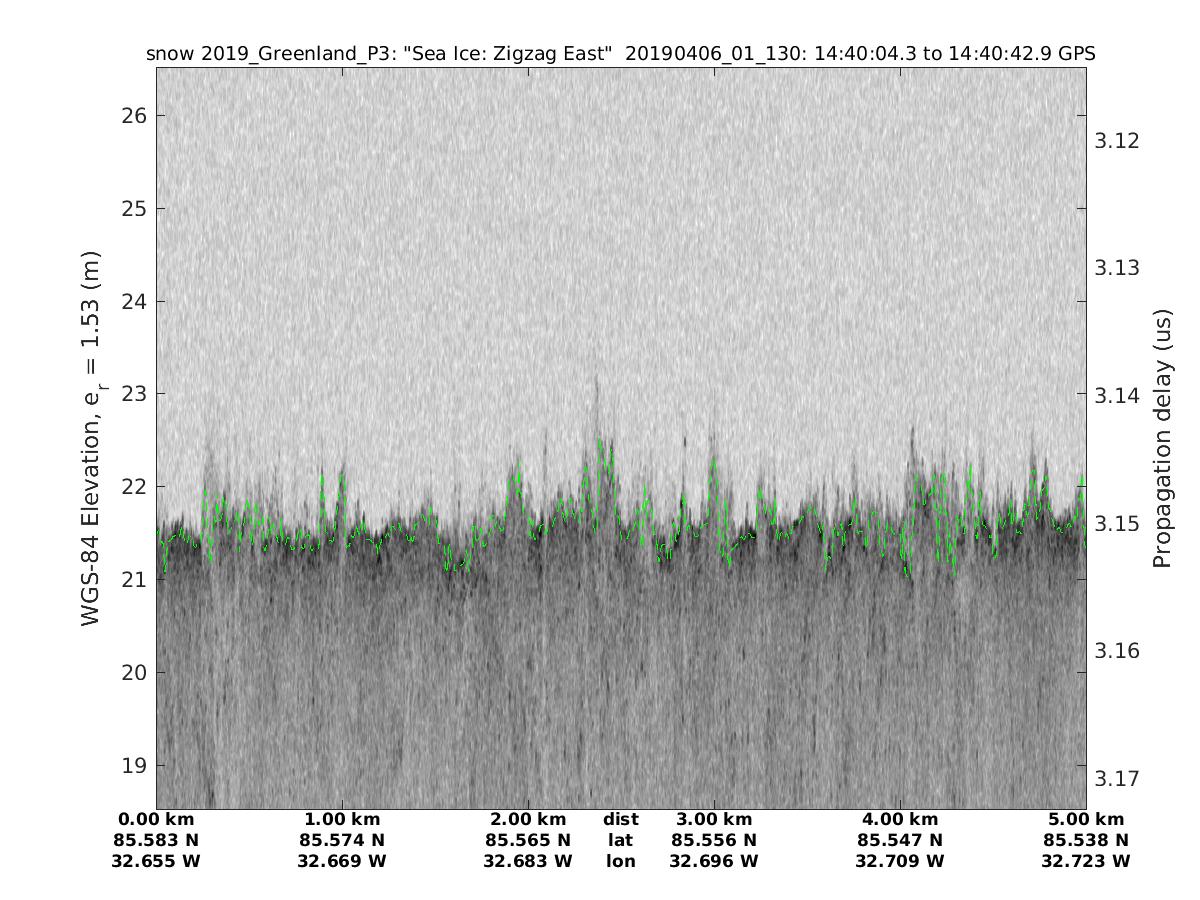Image resolution: width=1200 pixels, height=900 pixels.
Task: Select the 1.00 km distance label
Action: (342, 820)
